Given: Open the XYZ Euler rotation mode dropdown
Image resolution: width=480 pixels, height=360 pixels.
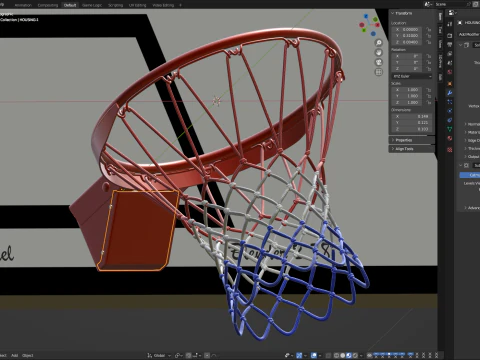Looking at the screenshot, I should tap(412, 76).
